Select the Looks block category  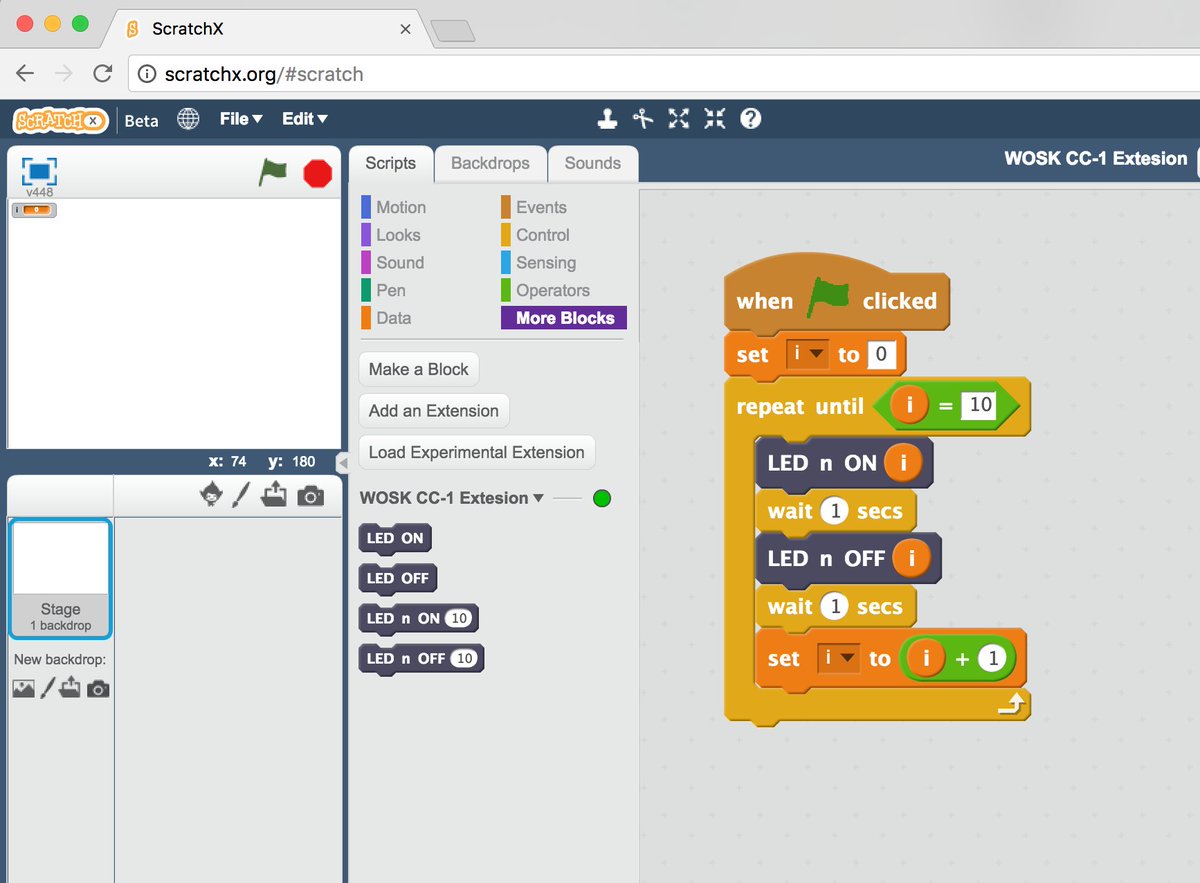click(398, 235)
